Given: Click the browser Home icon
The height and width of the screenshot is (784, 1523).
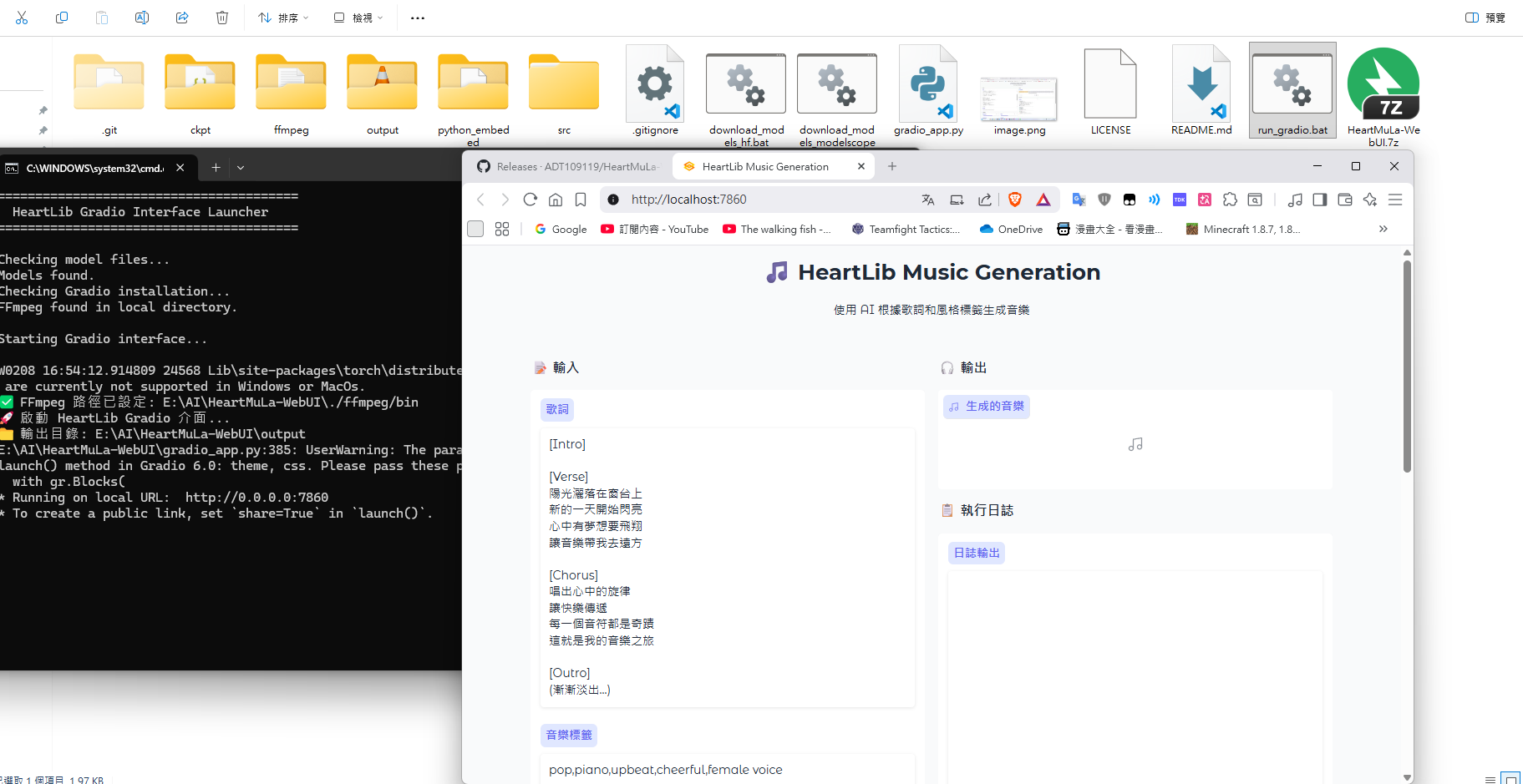Looking at the screenshot, I should click(x=556, y=200).
